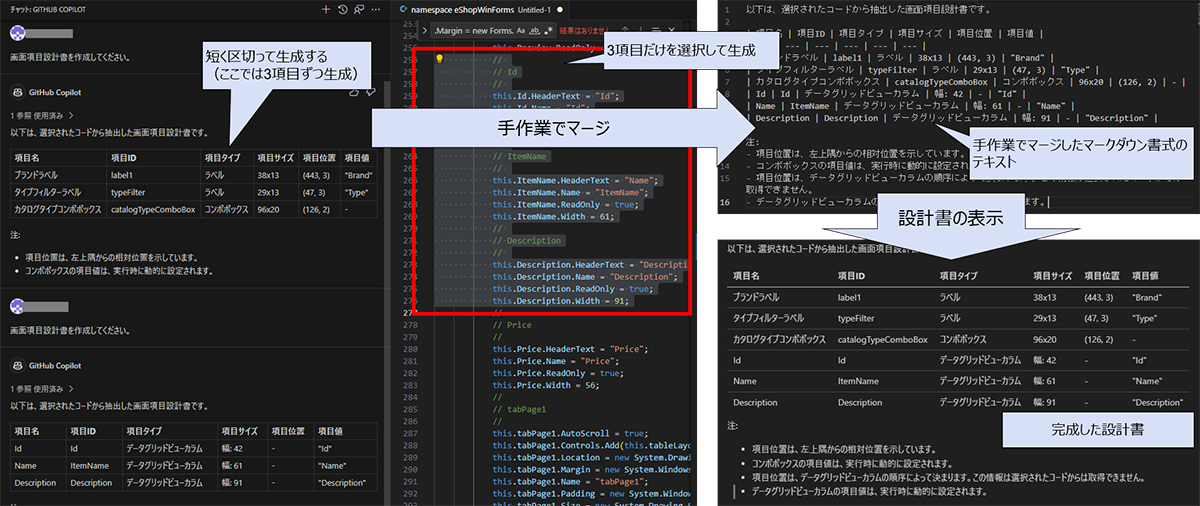Screen dimensions: 1200x506
Task: Open the chat history clock icon
Action: pos(343,8)
